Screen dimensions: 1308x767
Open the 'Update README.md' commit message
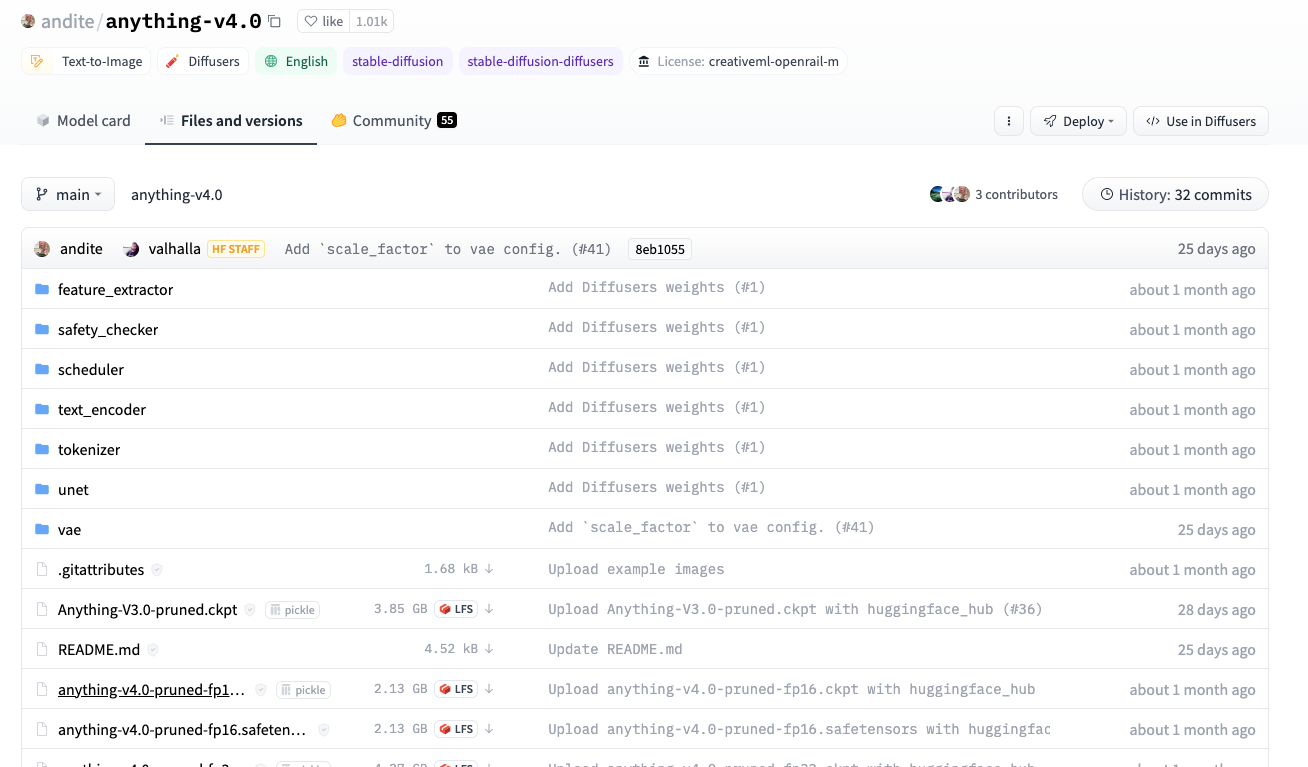click(615, 649)
